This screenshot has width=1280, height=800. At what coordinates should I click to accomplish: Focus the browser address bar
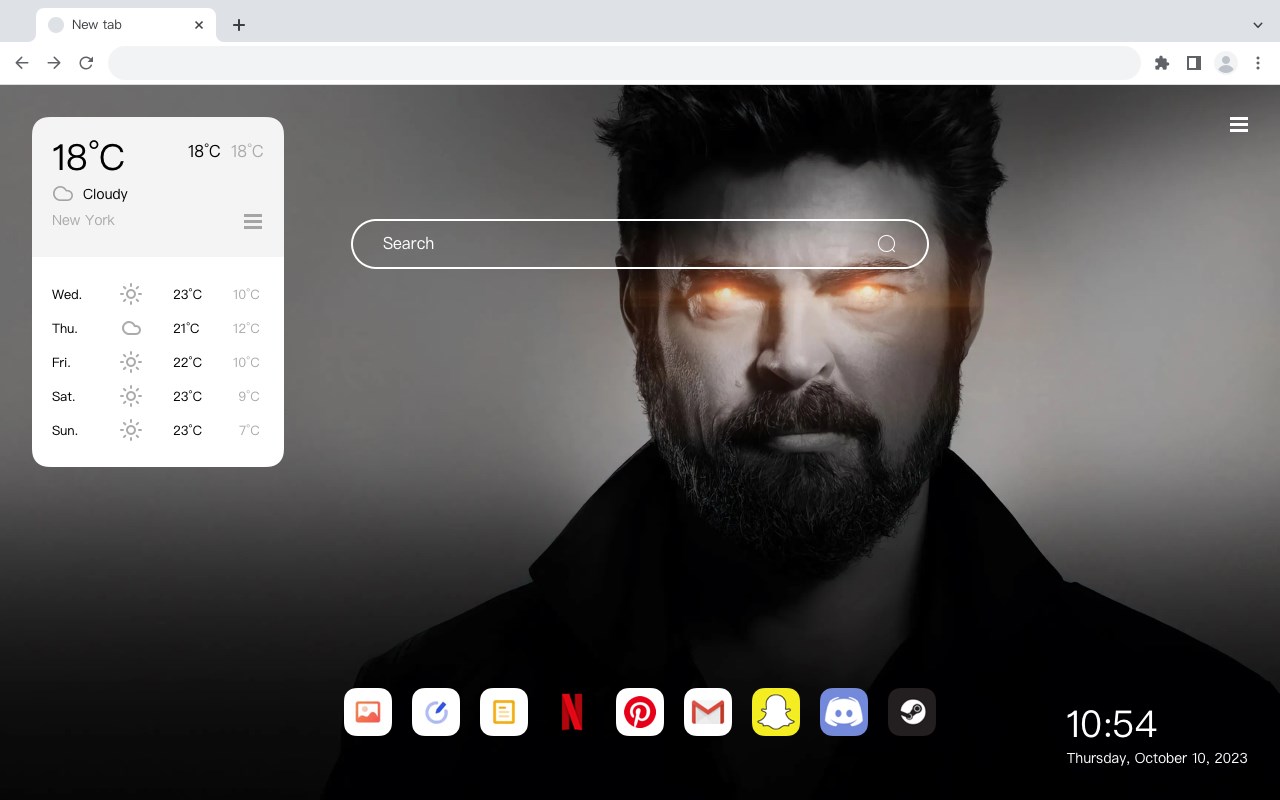coord(624,63)
